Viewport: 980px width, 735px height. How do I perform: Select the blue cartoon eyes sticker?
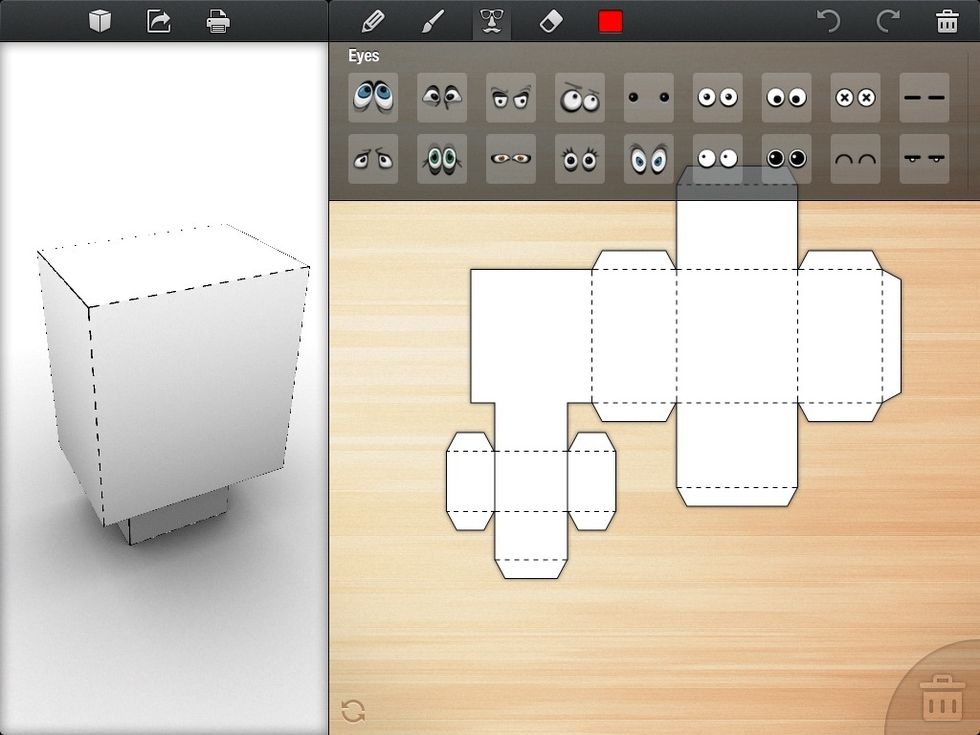tap(373, 97)
